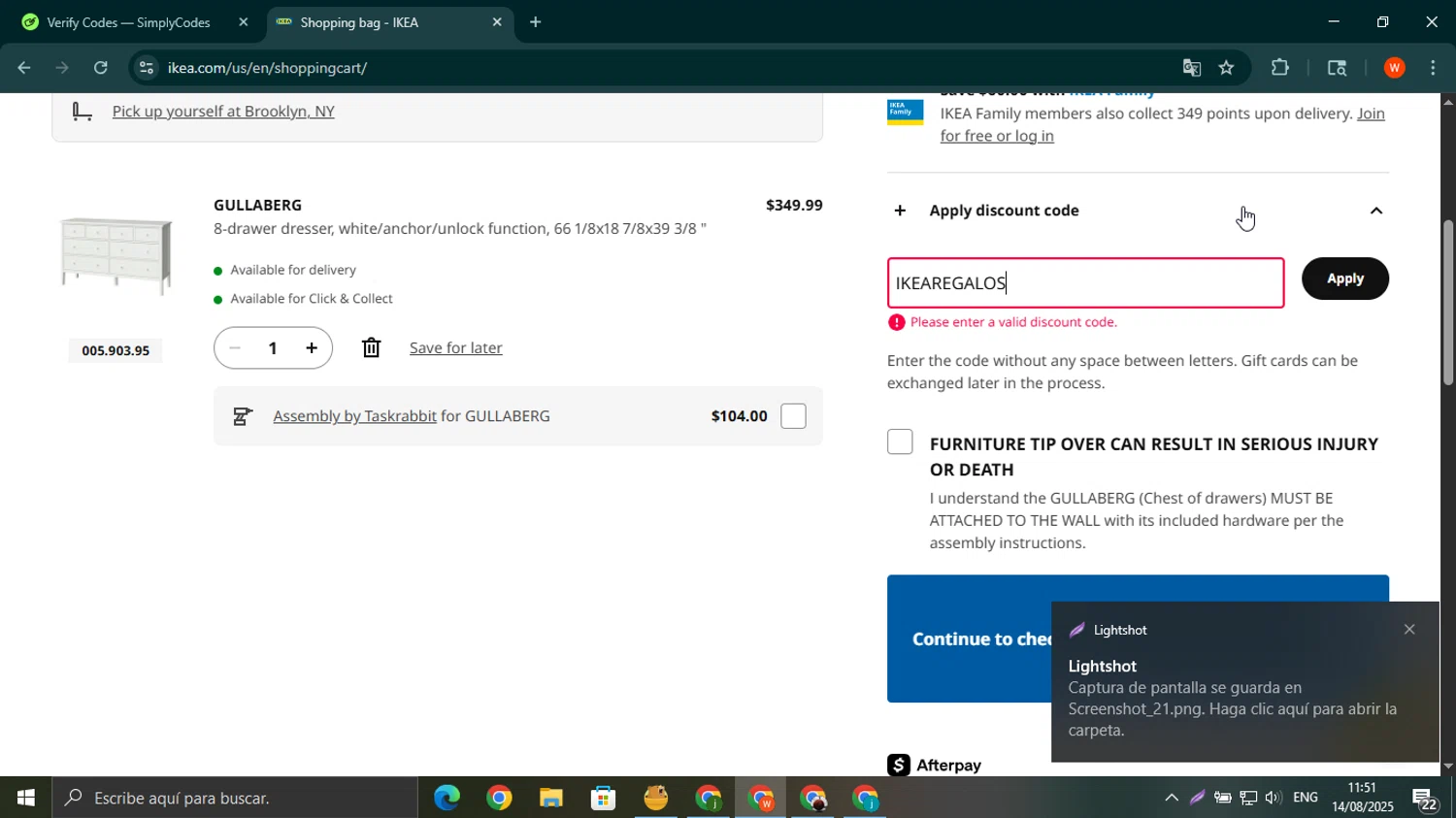
Task: Open a new browser tab
Action: [x=535, y=21]
